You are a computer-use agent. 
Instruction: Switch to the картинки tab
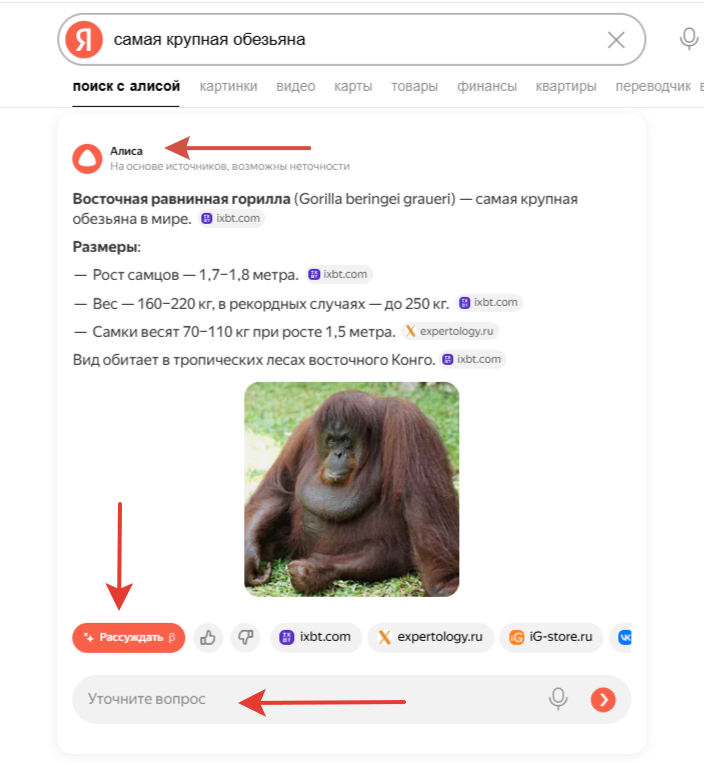(228, 86)
